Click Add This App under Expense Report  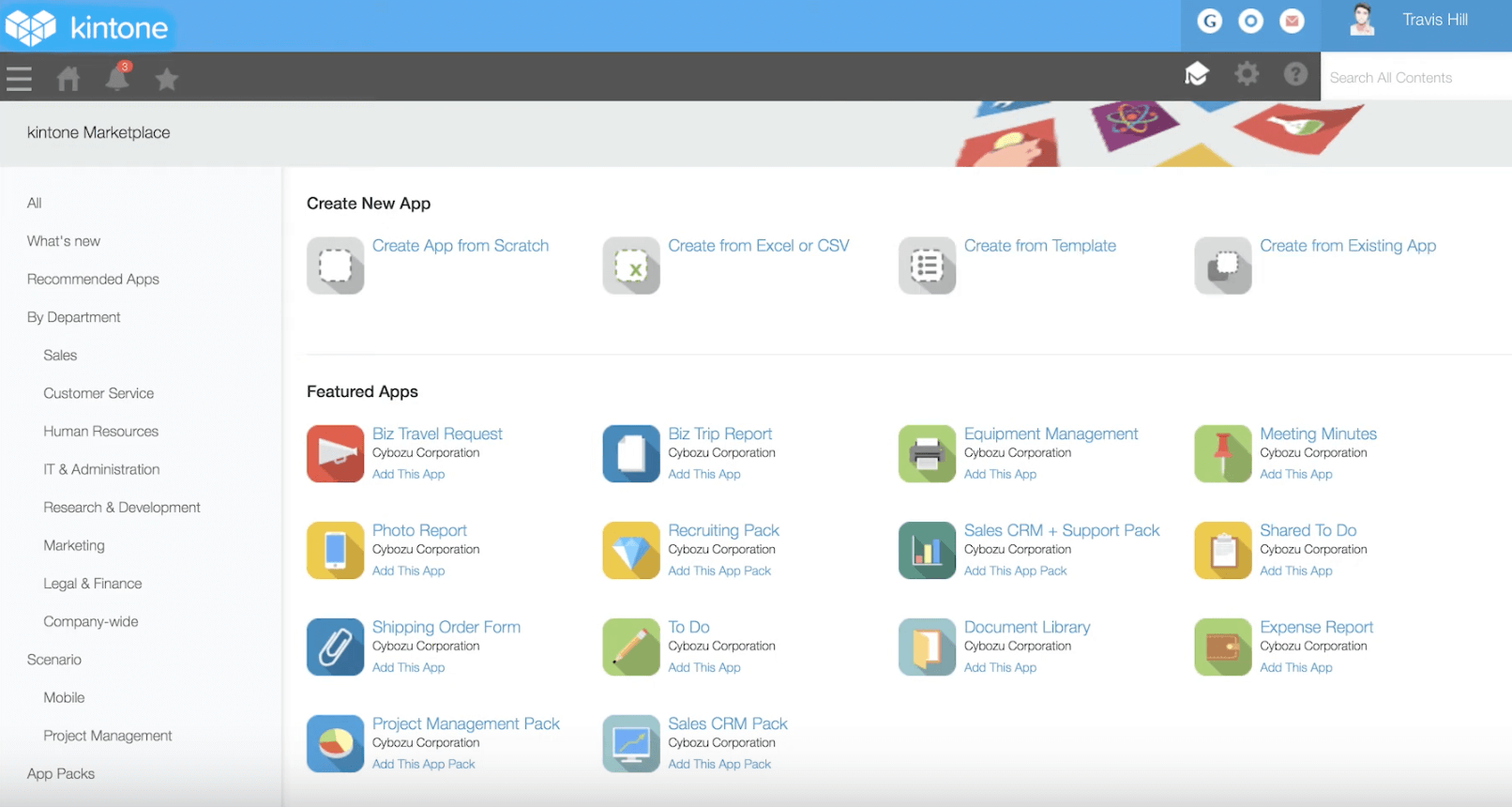pos(1296,667)
